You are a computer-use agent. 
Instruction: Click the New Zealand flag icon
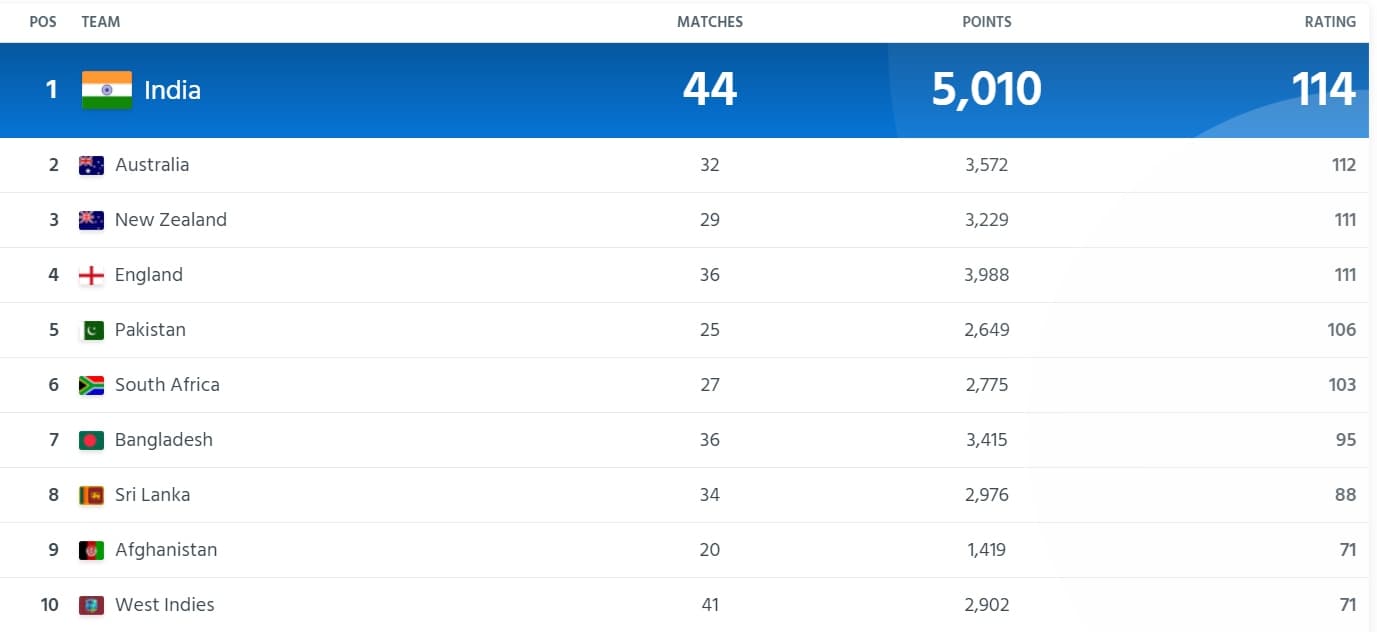91,221
